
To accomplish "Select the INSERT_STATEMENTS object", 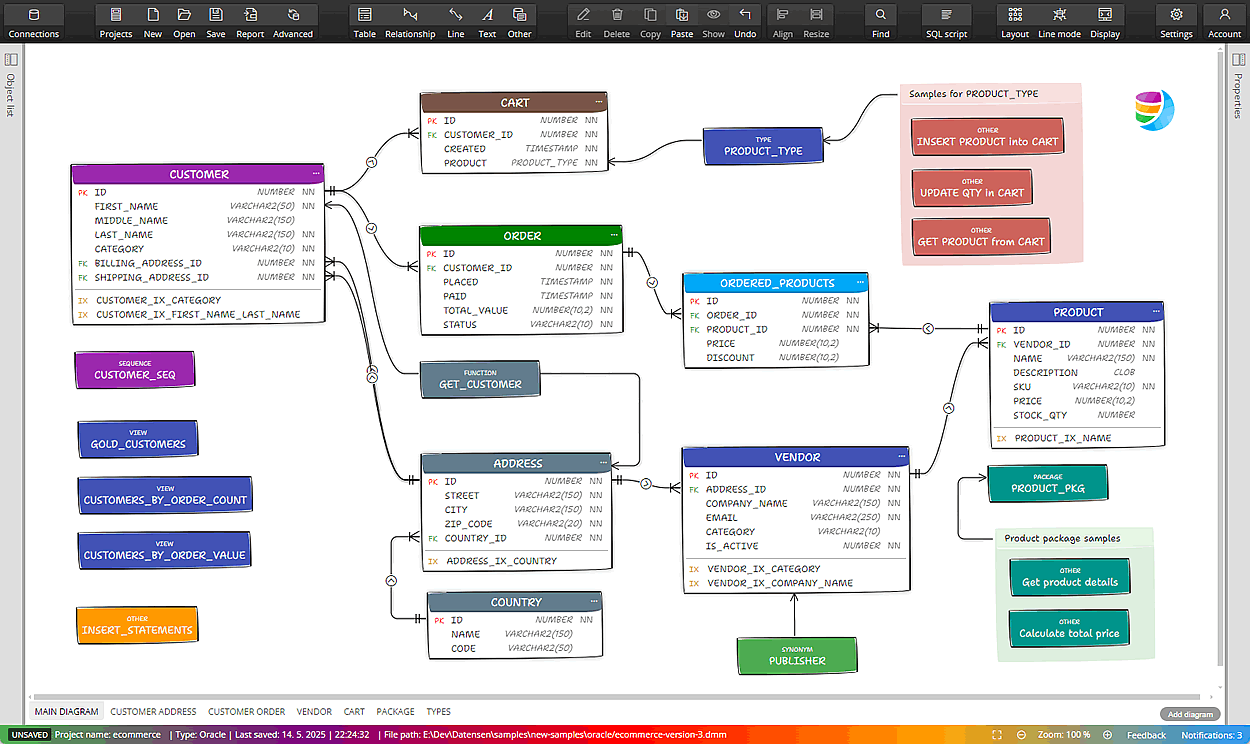I will [x=137, y=625].
